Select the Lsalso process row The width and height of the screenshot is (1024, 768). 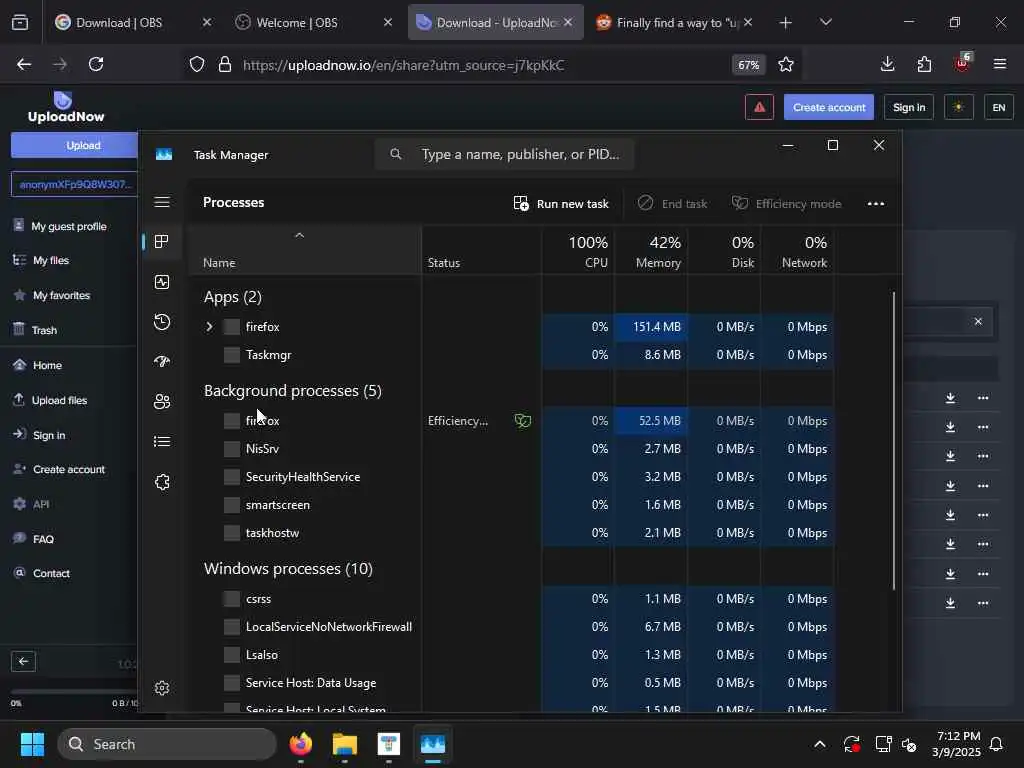point(511,655)
